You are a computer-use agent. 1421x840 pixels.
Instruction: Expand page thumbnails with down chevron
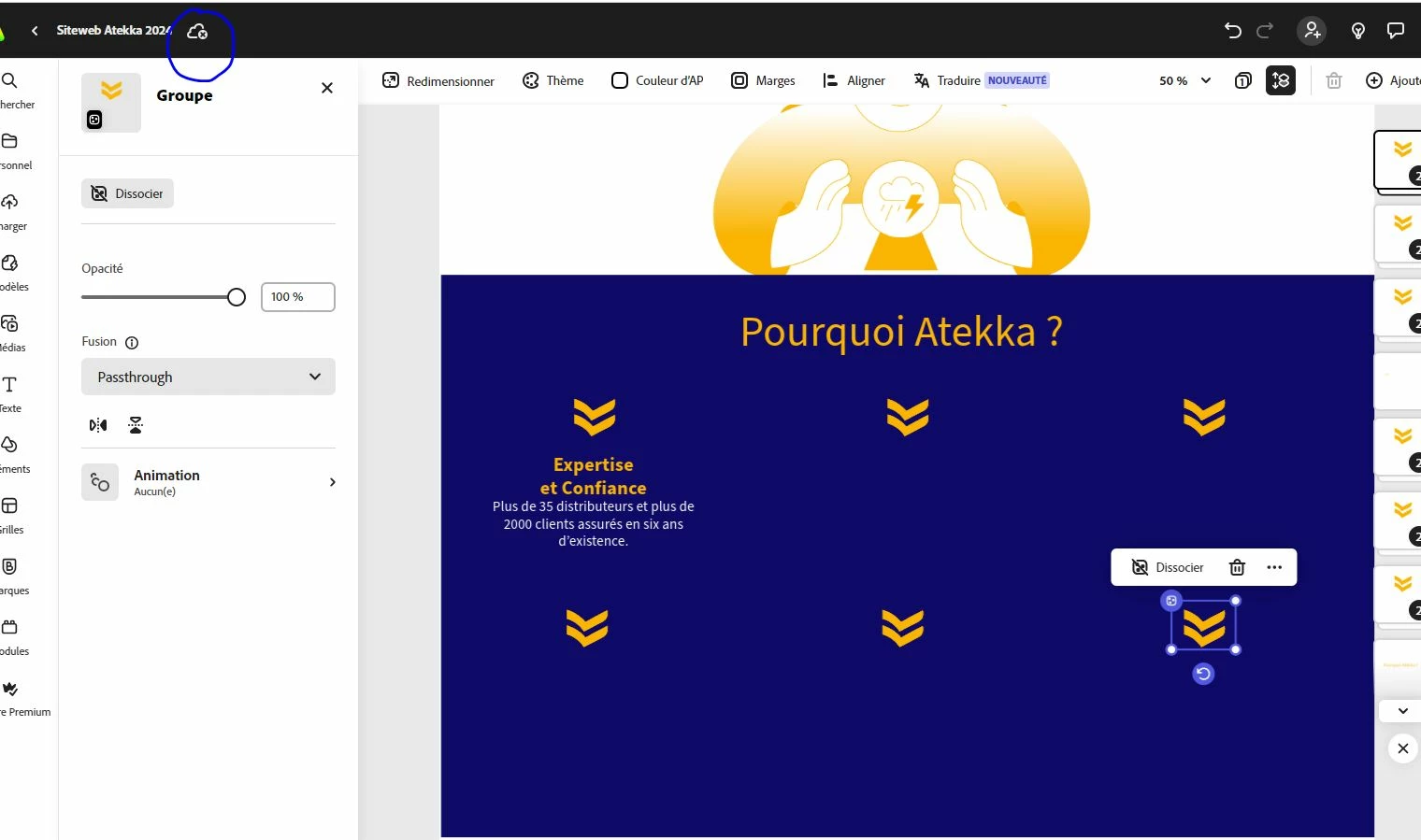click(x=1402, y=711)
